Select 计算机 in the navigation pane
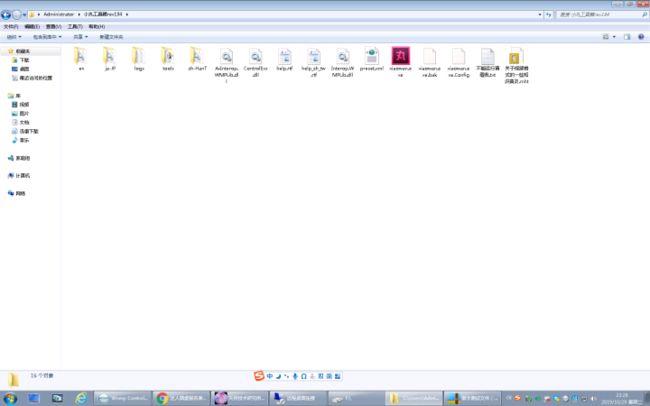Image resolution: width=650 pixels, height=406 pixels. [x=23, y=175]
